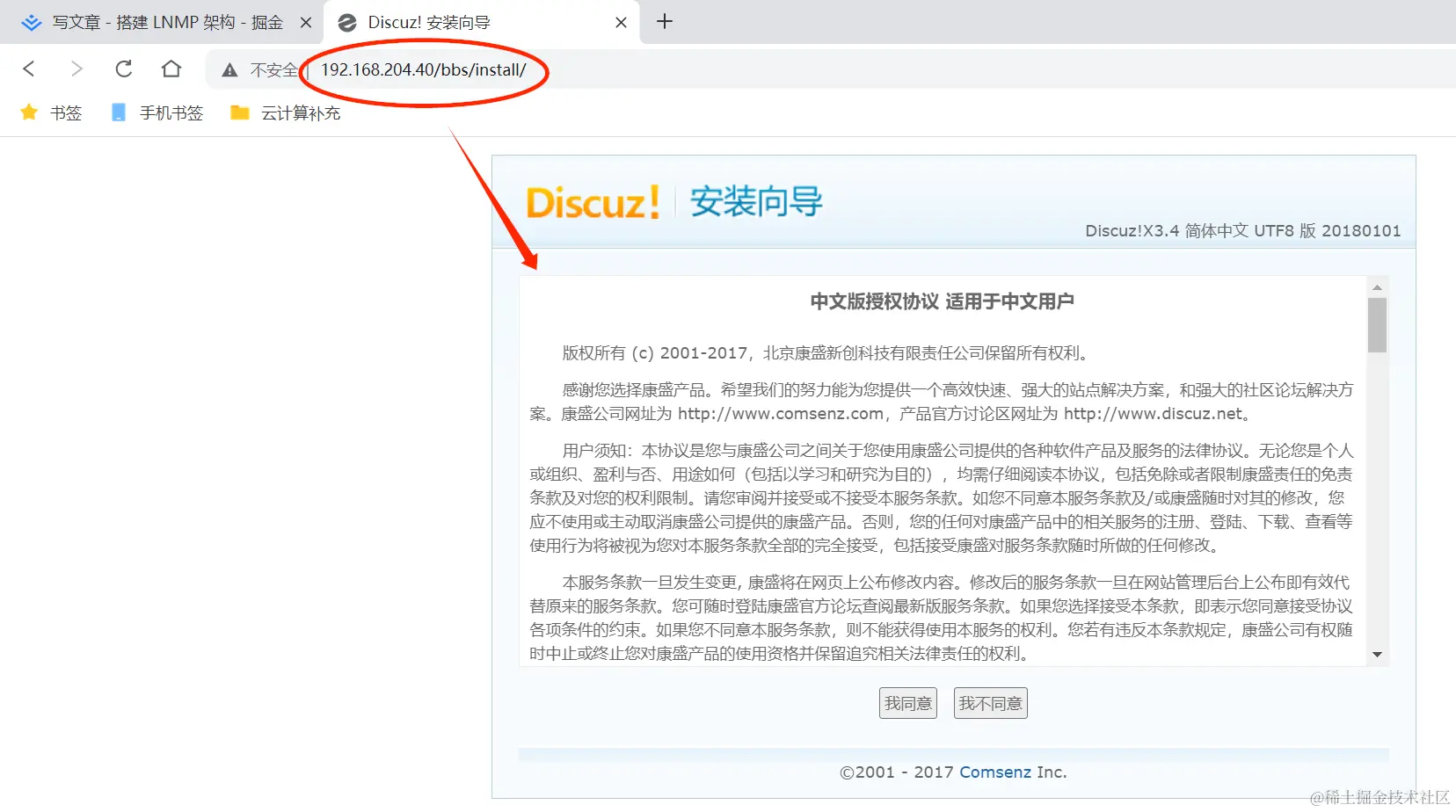Click the star icon of 书签 bookmarks
This screenshot has height=812, width=1456.
tap(29, 112)
